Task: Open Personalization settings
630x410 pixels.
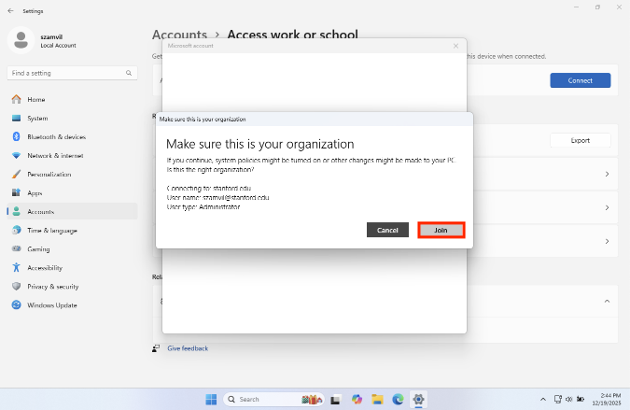Action: [x=72, y=174]
